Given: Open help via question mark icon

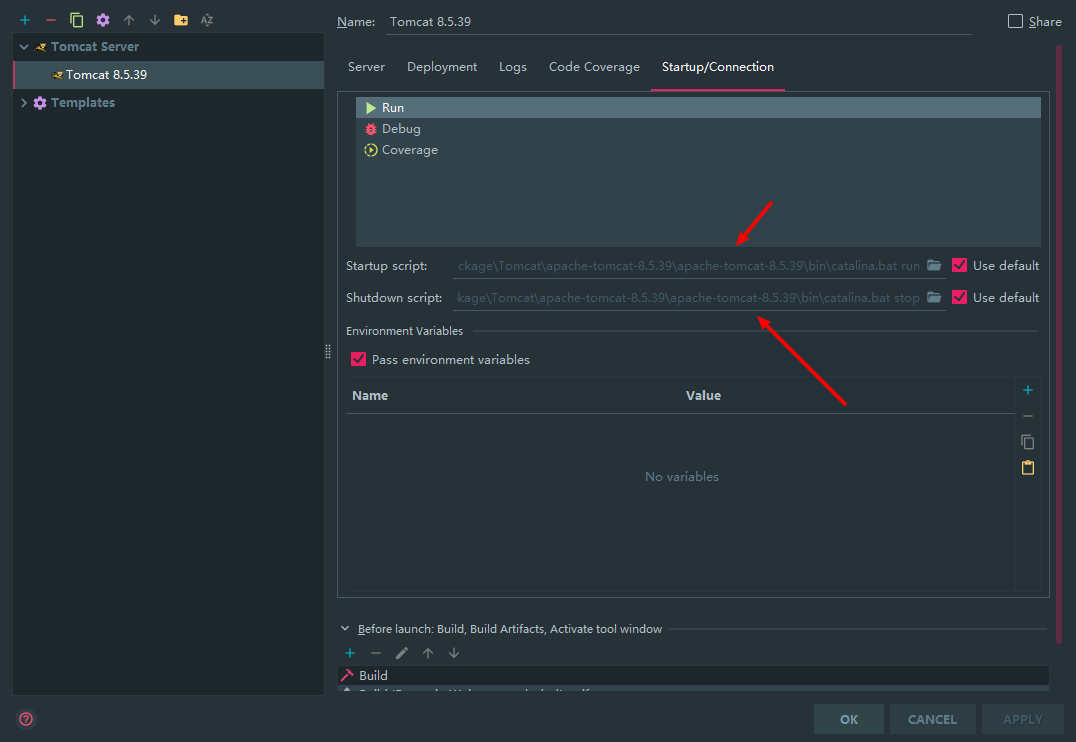Looking at the screenshot, I should click(26, 719).
